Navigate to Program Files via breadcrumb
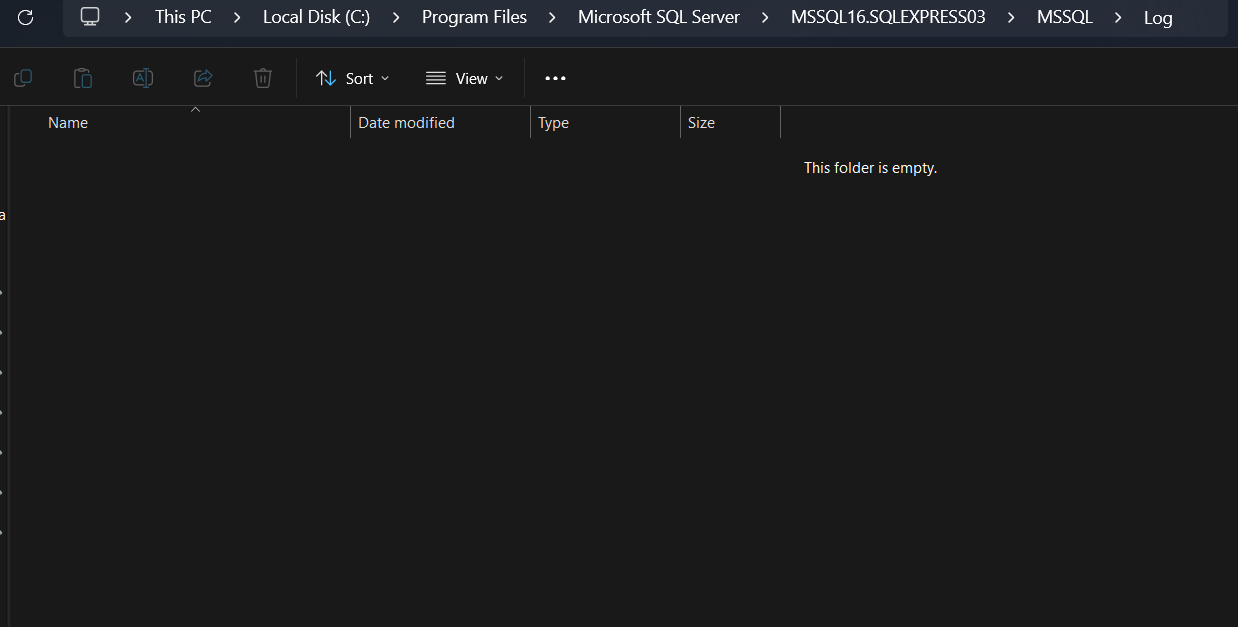 [474, 17]
